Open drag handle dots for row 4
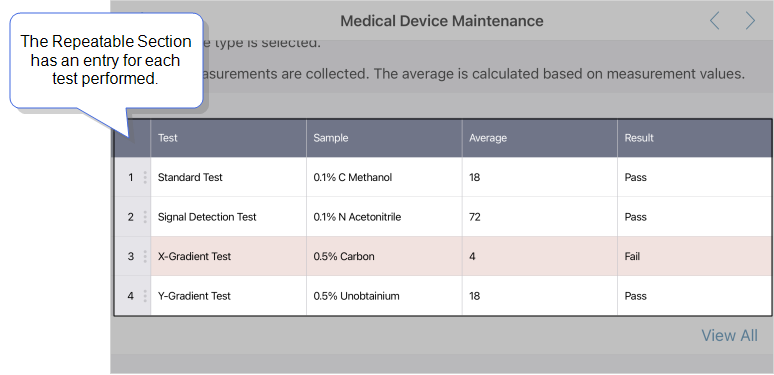 tap(145, 296)
